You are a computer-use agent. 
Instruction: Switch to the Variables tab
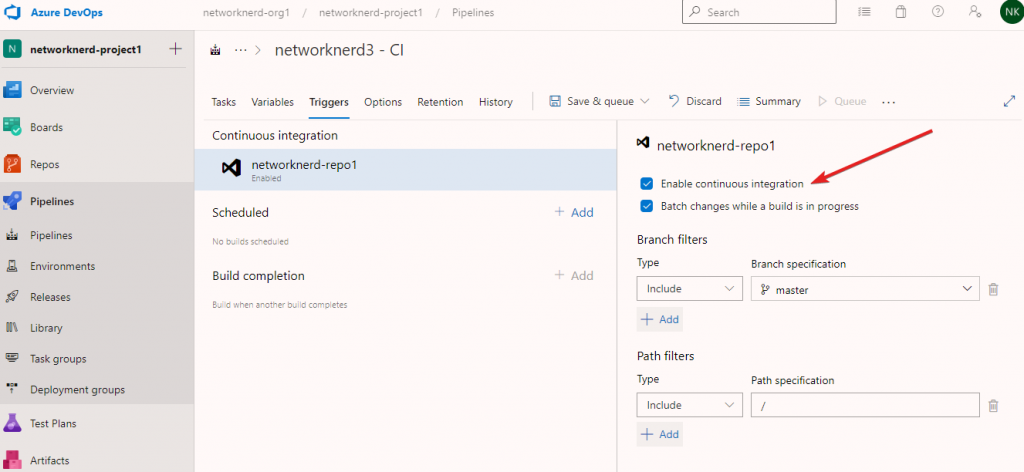pos(272,102)
